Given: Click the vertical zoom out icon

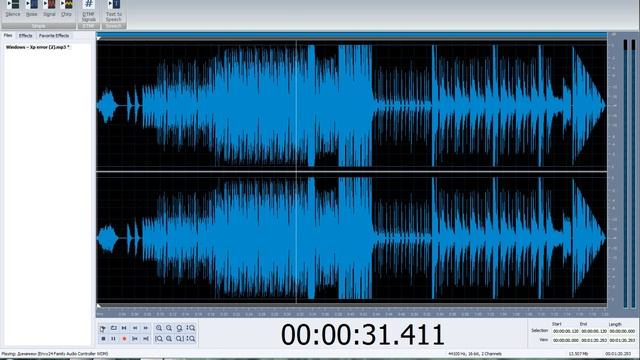Looking at the screenshot, I should [191, 339].
